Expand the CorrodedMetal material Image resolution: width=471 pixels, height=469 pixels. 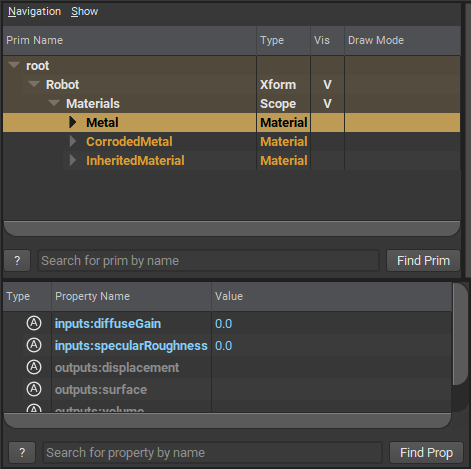73,141
